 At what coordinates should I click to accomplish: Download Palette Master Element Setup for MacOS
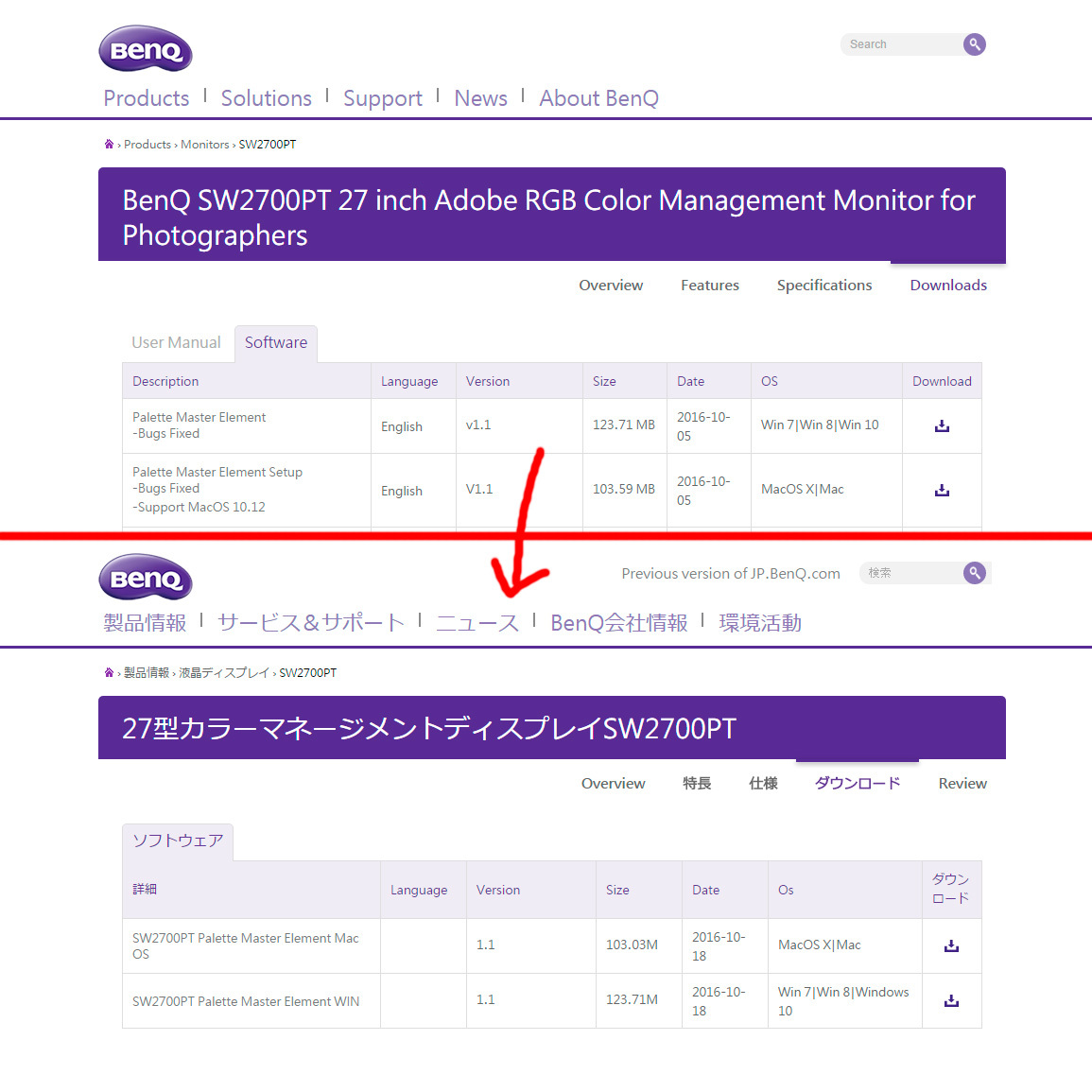(942, 491)
